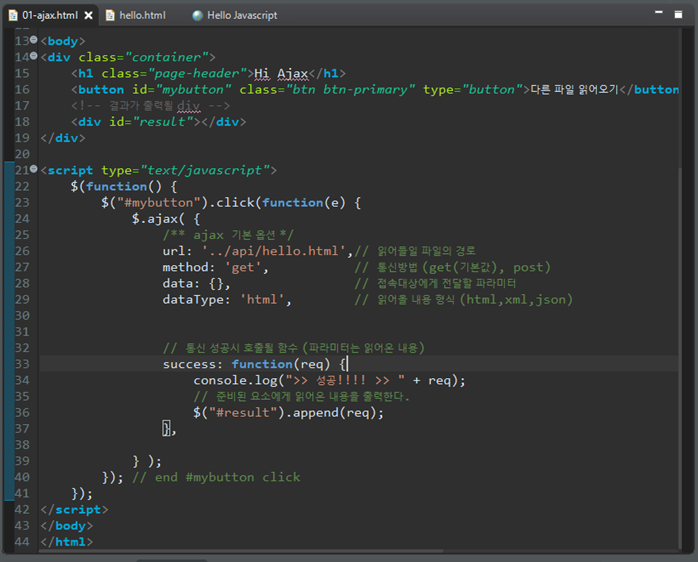Click the id="result" div on line 18
The image size is (698, 562).
pyautogui.click(x=158, y=122)
